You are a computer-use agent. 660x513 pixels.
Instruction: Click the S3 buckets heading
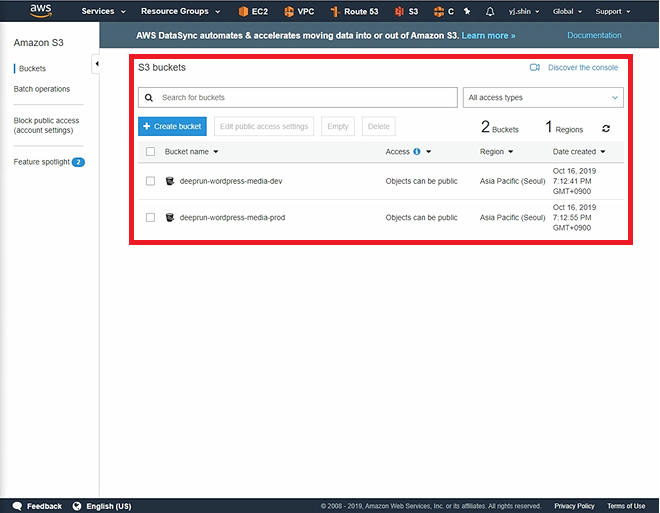tap(162, 67)
